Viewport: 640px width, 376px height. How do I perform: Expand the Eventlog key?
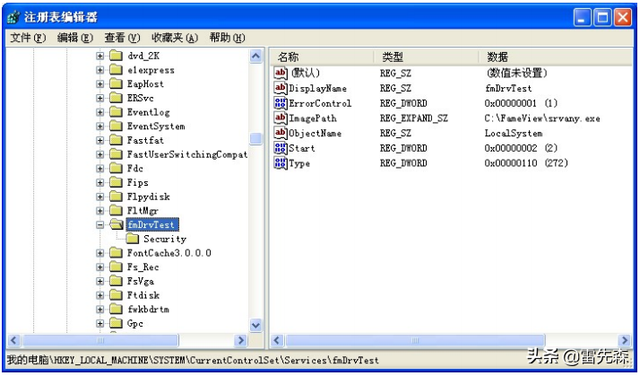click(100, 112)
